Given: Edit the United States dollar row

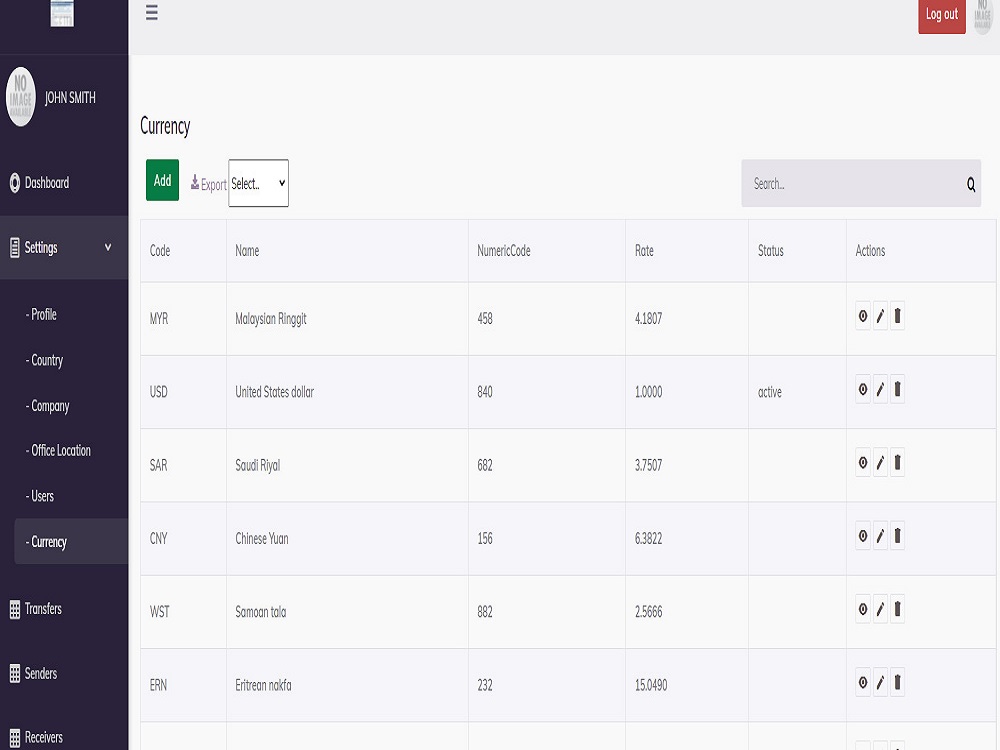Looking at the screenshot, I should point(880,389).
